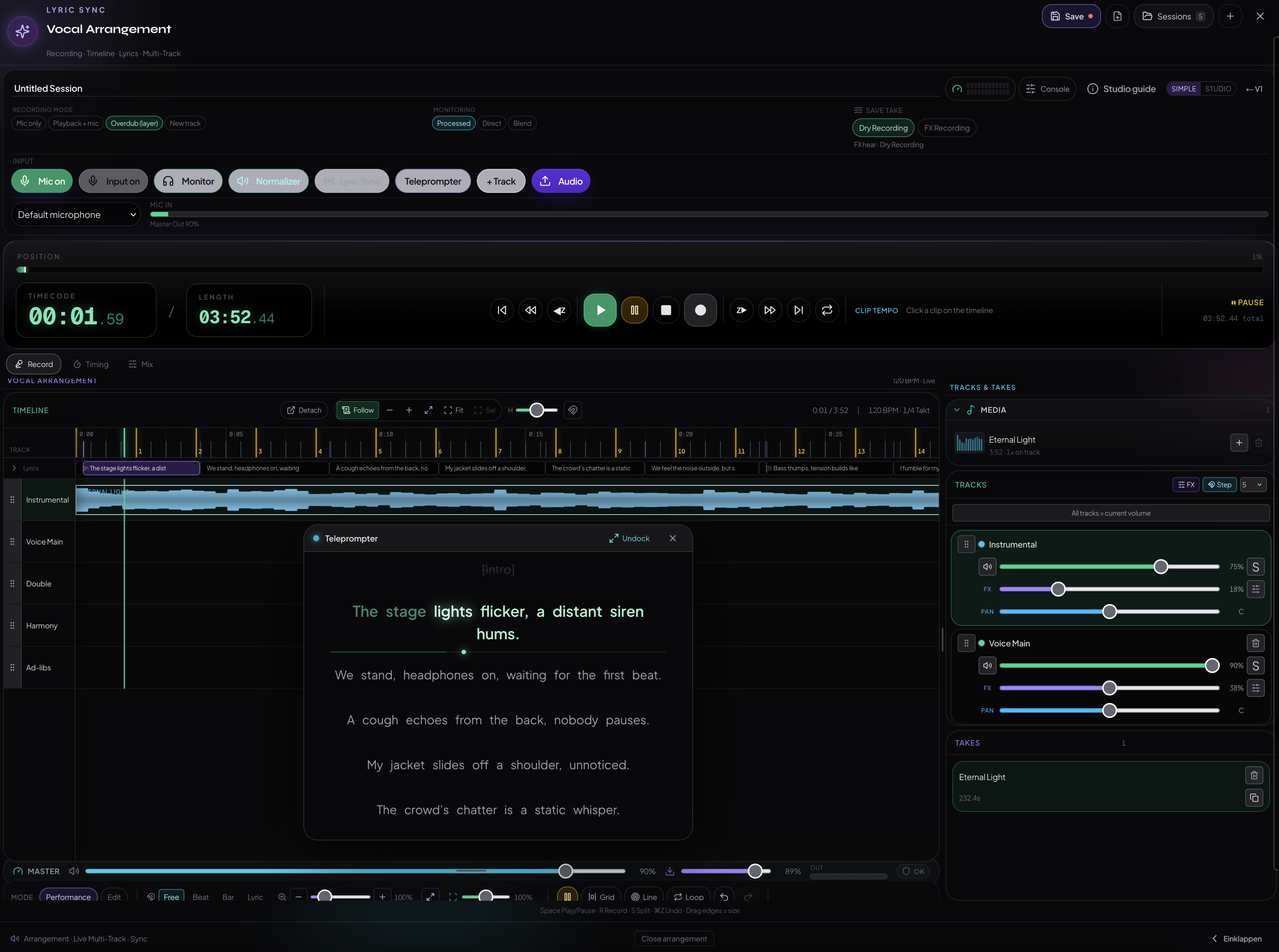Adjust the Instrumental volume slider at 75%
This screenshot has width=1279, height=952.
click(x=1109, y=567)
